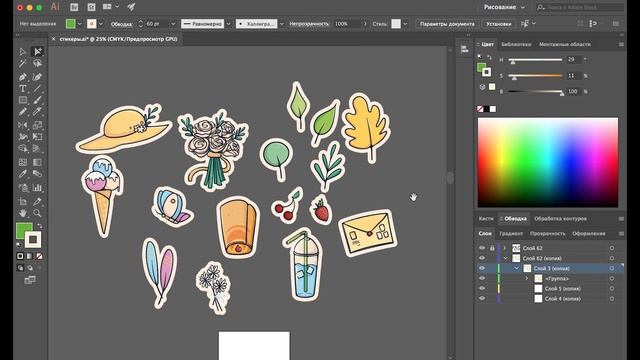Viewport: 640px width, 360px height.
Task: Switch to the Кисти tab
Action: tap(486, 219)
